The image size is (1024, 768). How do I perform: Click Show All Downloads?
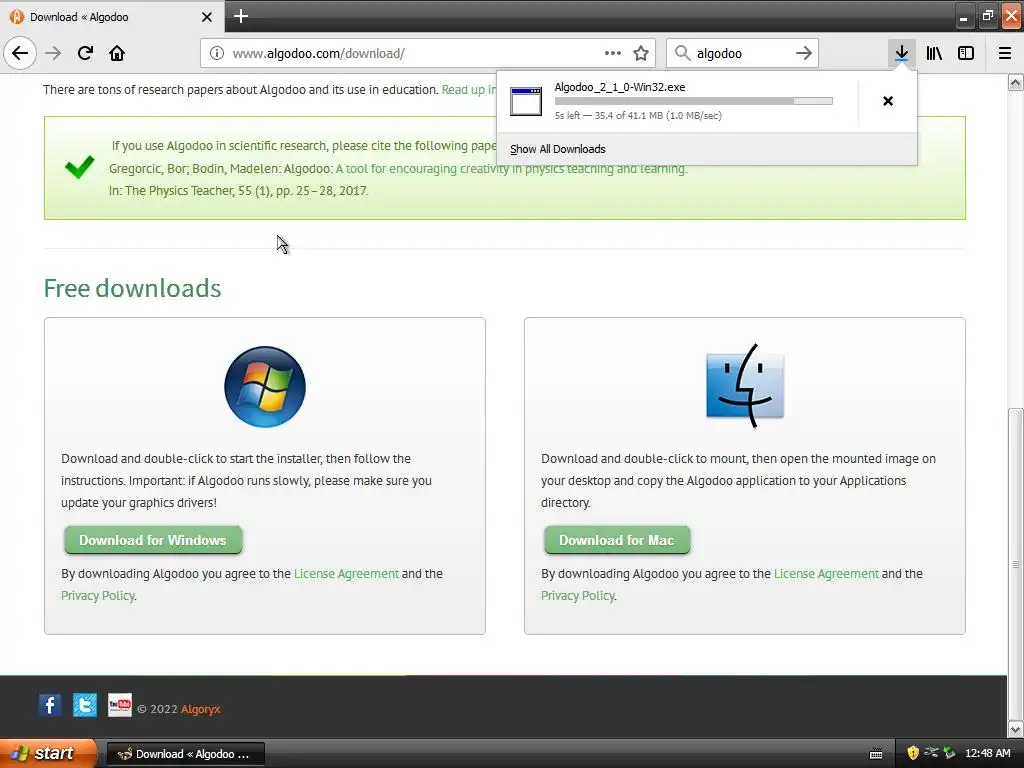[x=558, y=149]
